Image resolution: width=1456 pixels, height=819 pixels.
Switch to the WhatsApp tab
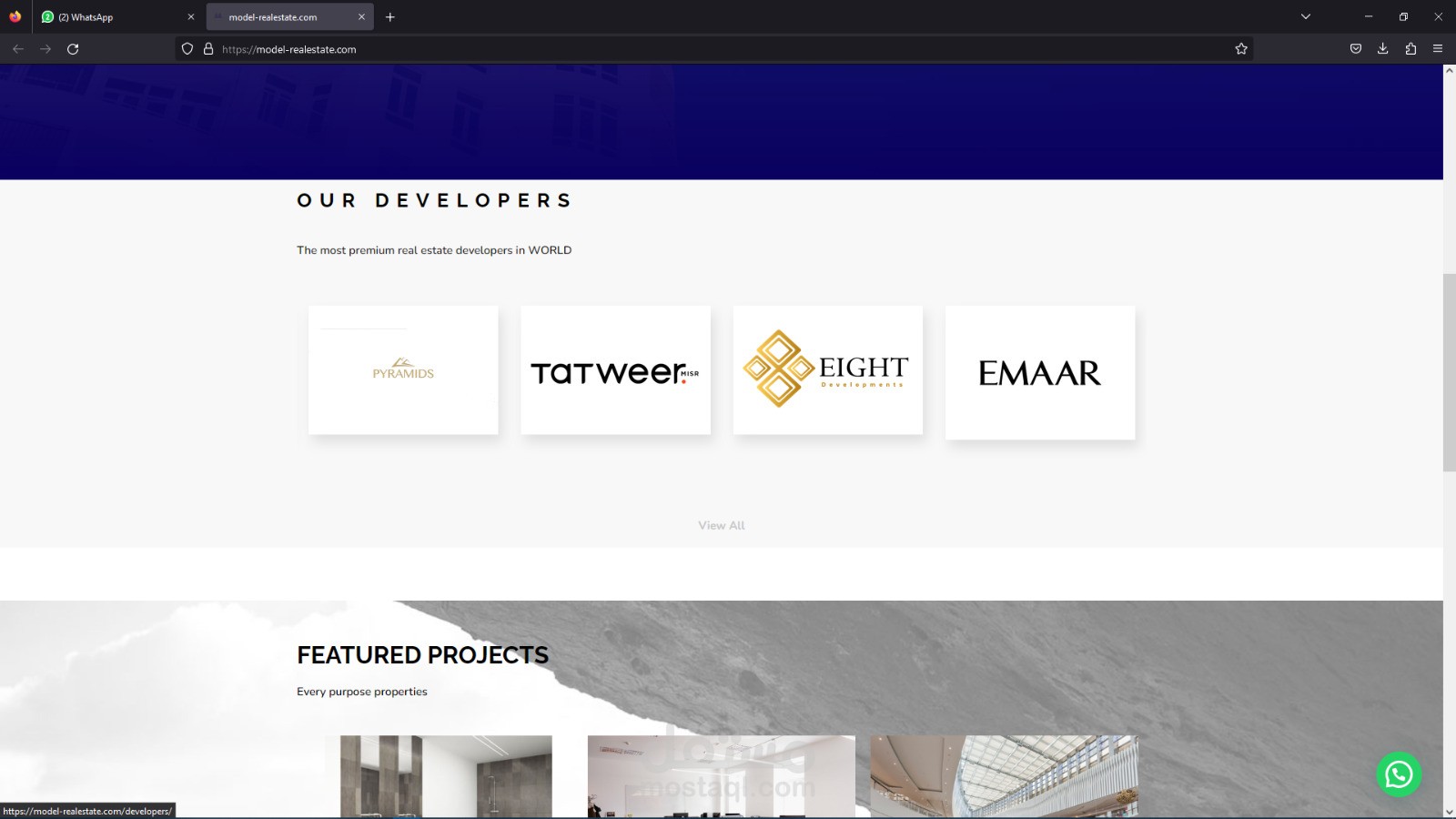[116, 16]
